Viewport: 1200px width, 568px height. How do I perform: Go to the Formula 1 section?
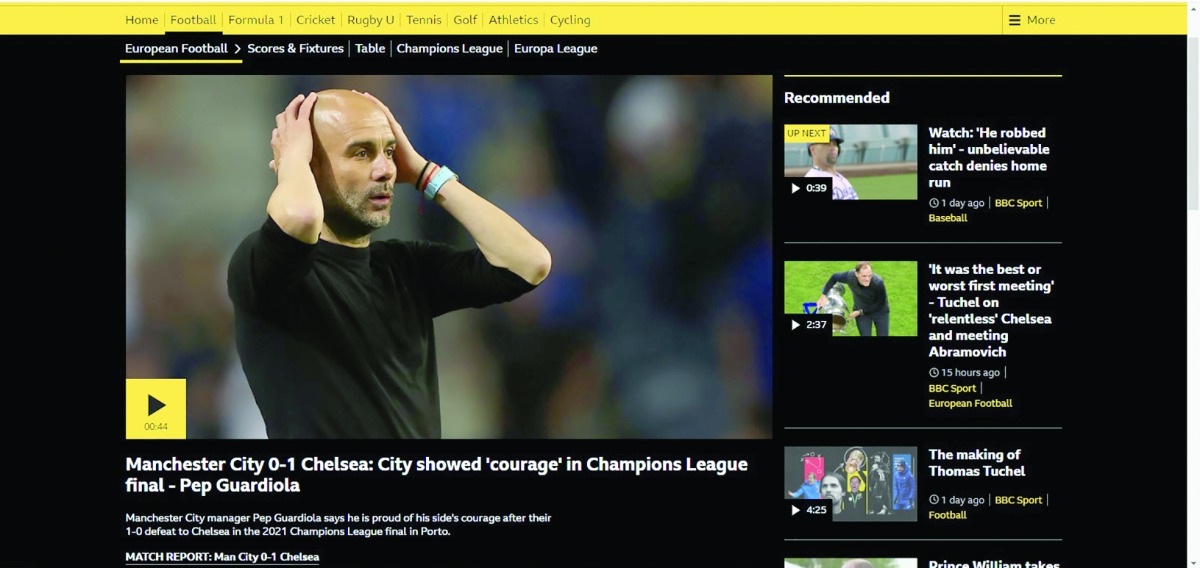coord(256,20)
